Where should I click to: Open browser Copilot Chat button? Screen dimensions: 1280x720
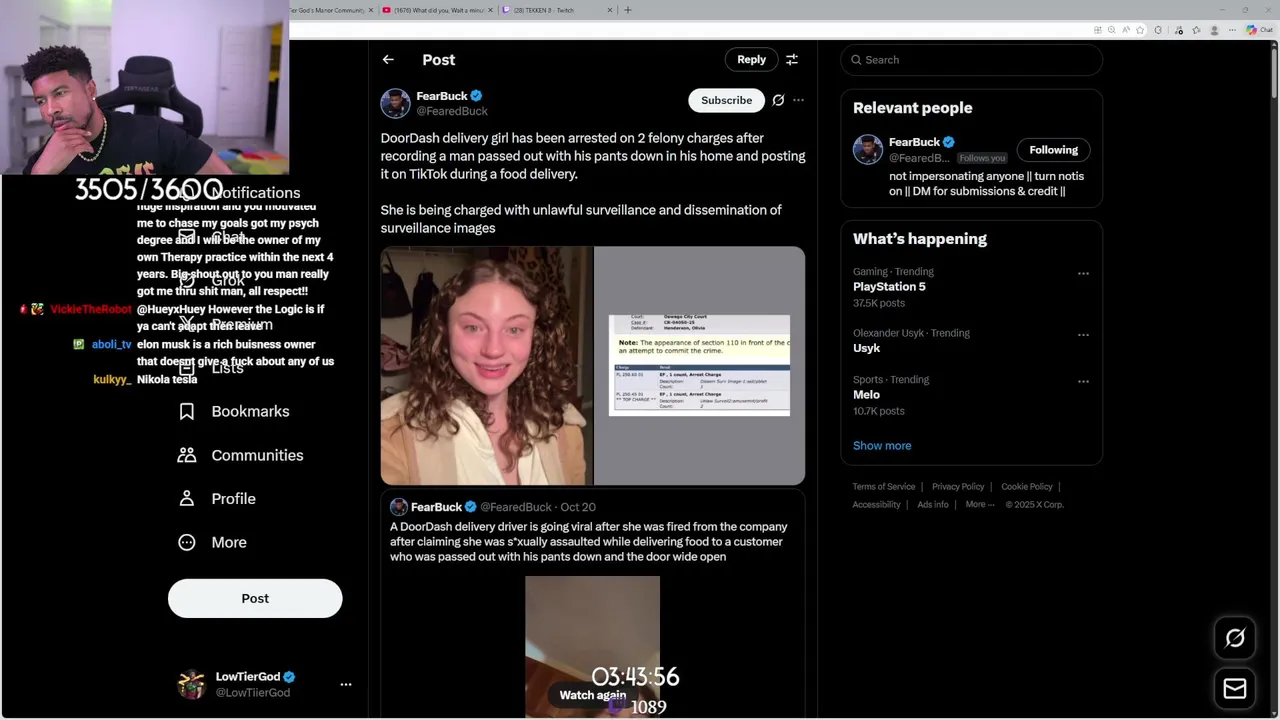[x=1258, y=30]
